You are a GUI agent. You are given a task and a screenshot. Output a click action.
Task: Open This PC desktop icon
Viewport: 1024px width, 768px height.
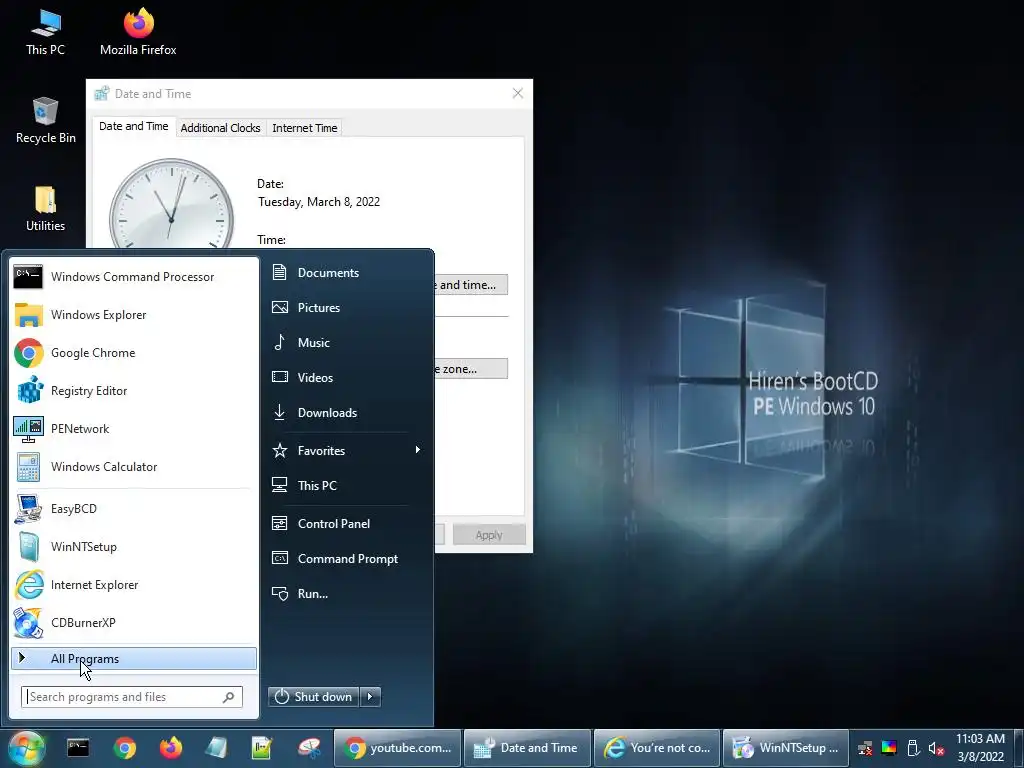pos(45,33)
